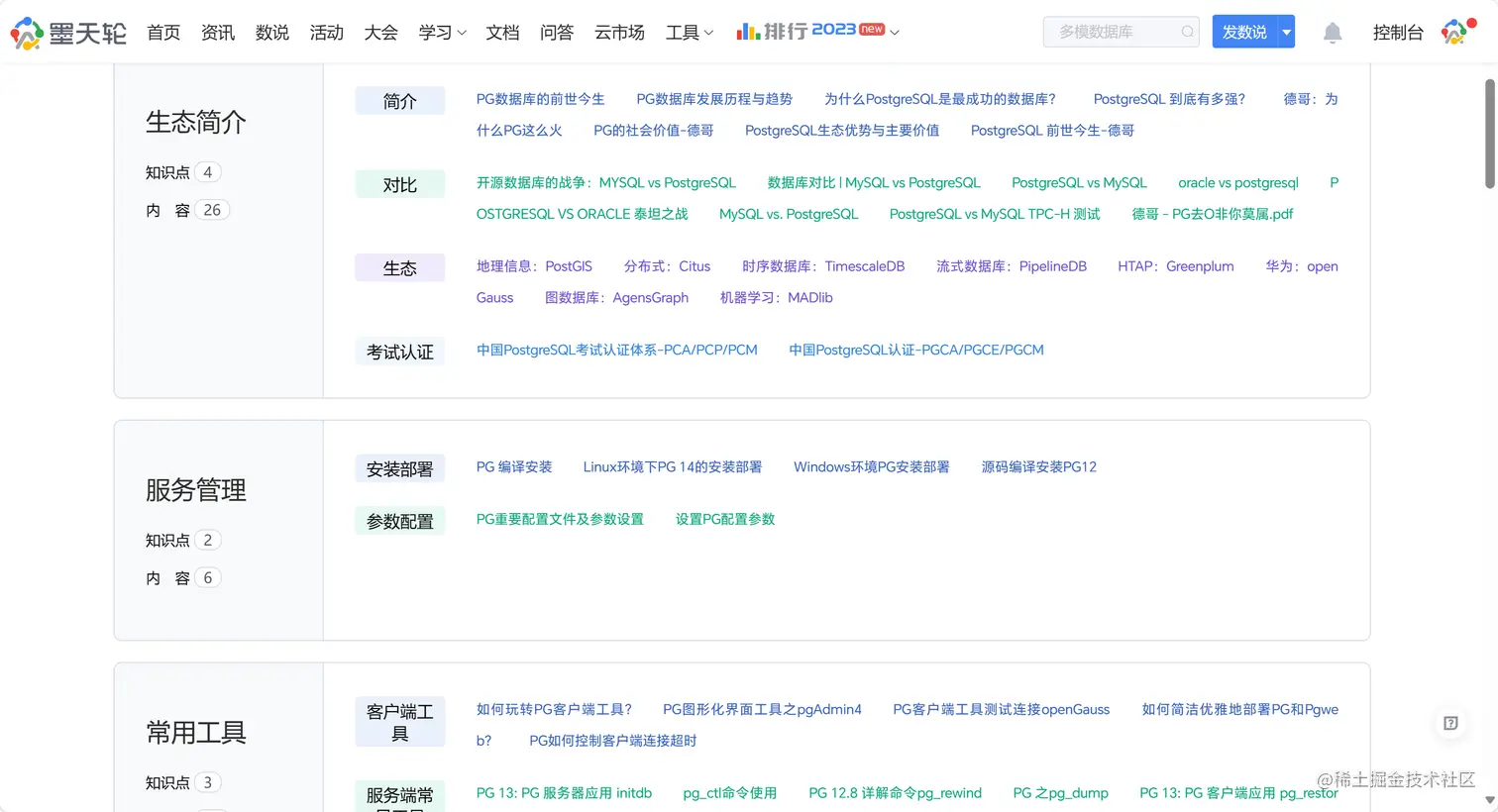Open 流式数据库: PipelineDB link
The image size is (1498, 812).
[1012, 266]
